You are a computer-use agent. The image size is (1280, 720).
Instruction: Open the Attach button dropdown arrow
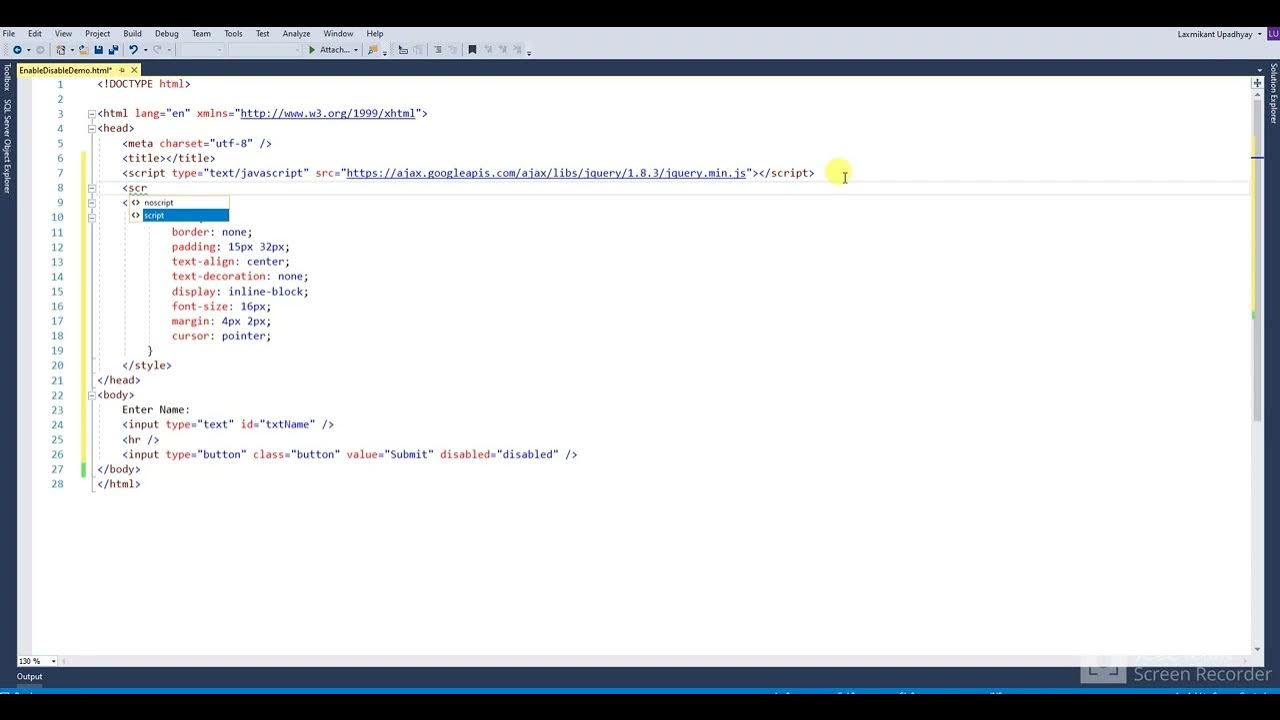point(356,50)
